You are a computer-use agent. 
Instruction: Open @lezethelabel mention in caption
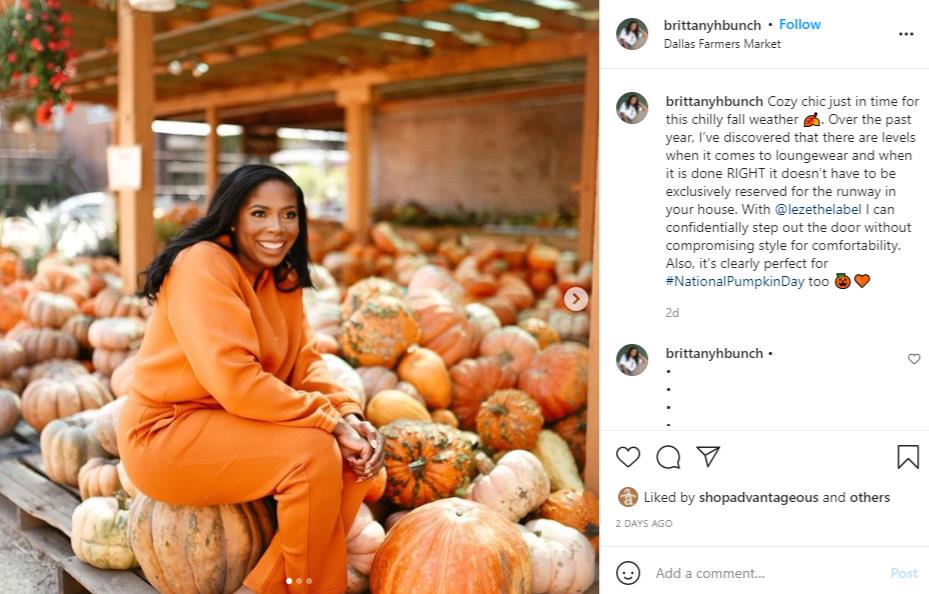click(818, 210)
